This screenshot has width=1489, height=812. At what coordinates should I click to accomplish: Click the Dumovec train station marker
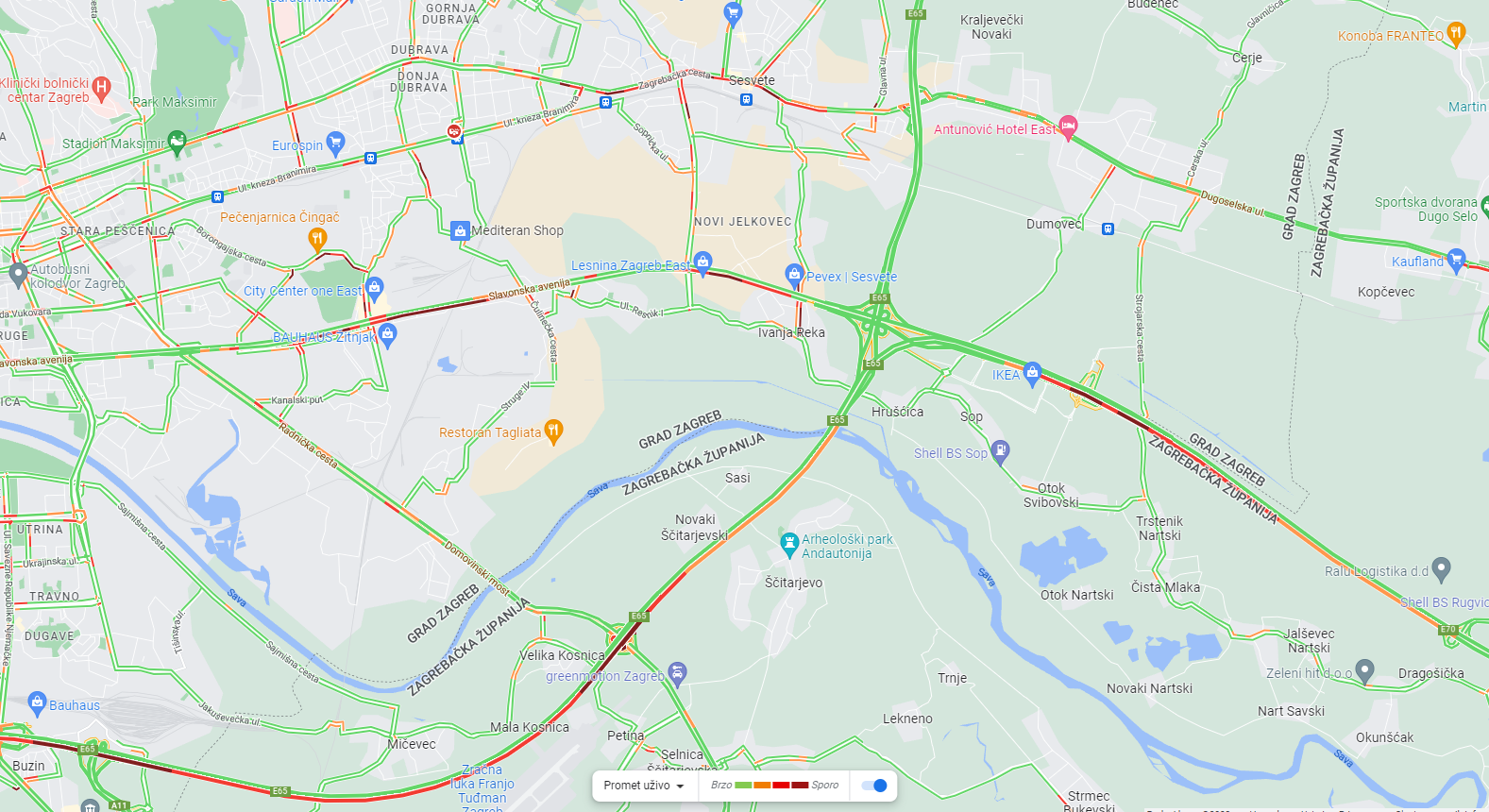pyautogui.click(x=1108, y=228)
